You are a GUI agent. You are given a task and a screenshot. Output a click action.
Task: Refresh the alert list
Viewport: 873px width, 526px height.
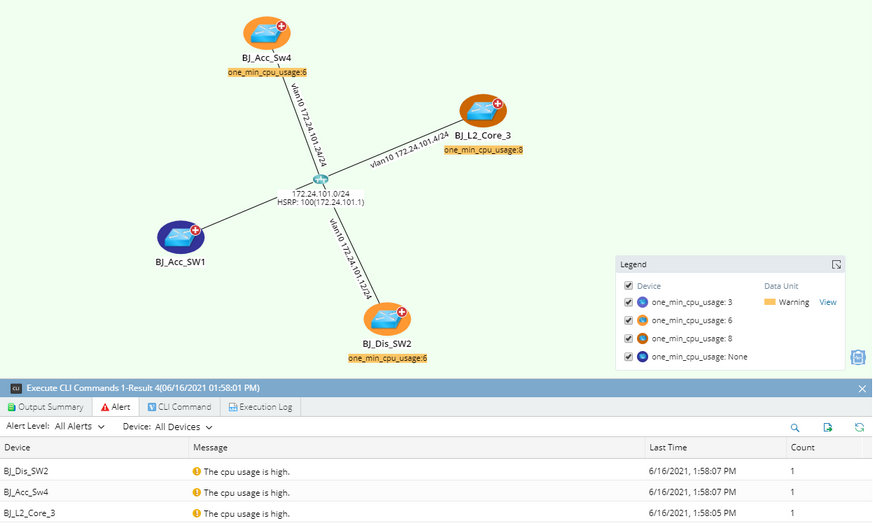point(859,427)
